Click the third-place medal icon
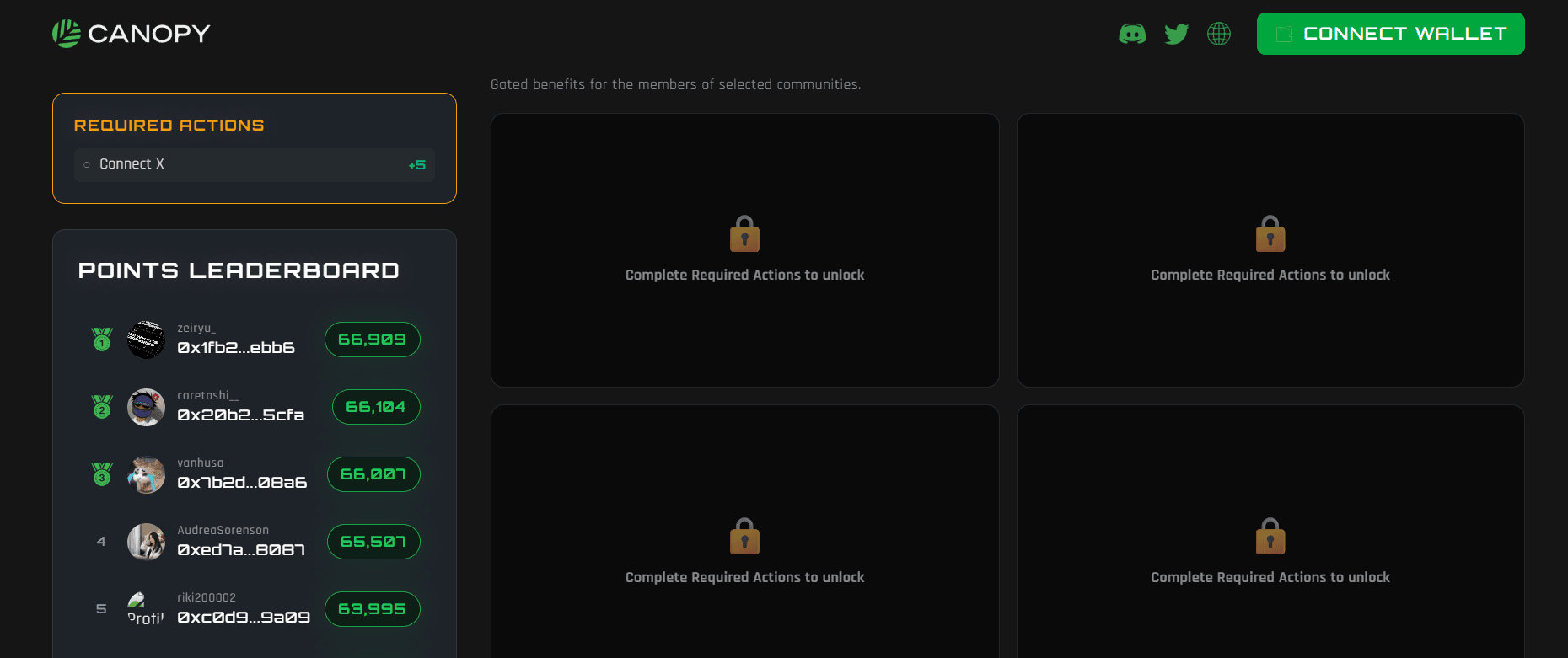The width and height of the screenshot is (1568, 658). coord(102,474)
